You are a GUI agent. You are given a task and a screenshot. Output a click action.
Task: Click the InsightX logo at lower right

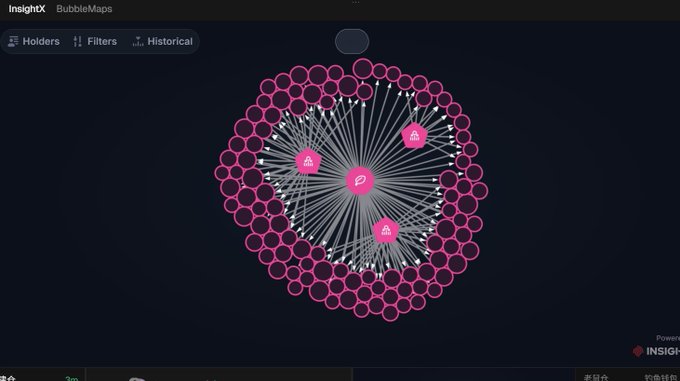[x=656, y=351]
